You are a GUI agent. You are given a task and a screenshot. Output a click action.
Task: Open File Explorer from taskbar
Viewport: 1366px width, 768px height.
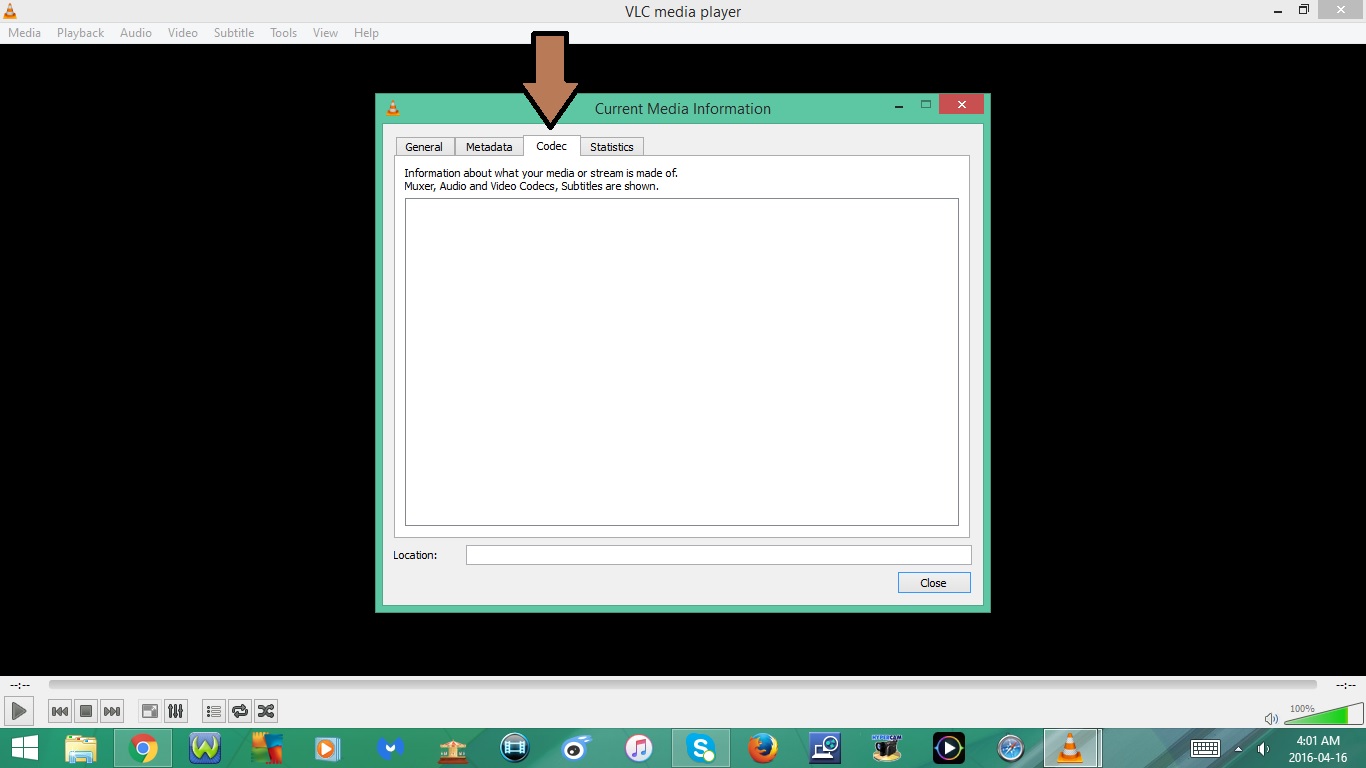pos(81,748)
